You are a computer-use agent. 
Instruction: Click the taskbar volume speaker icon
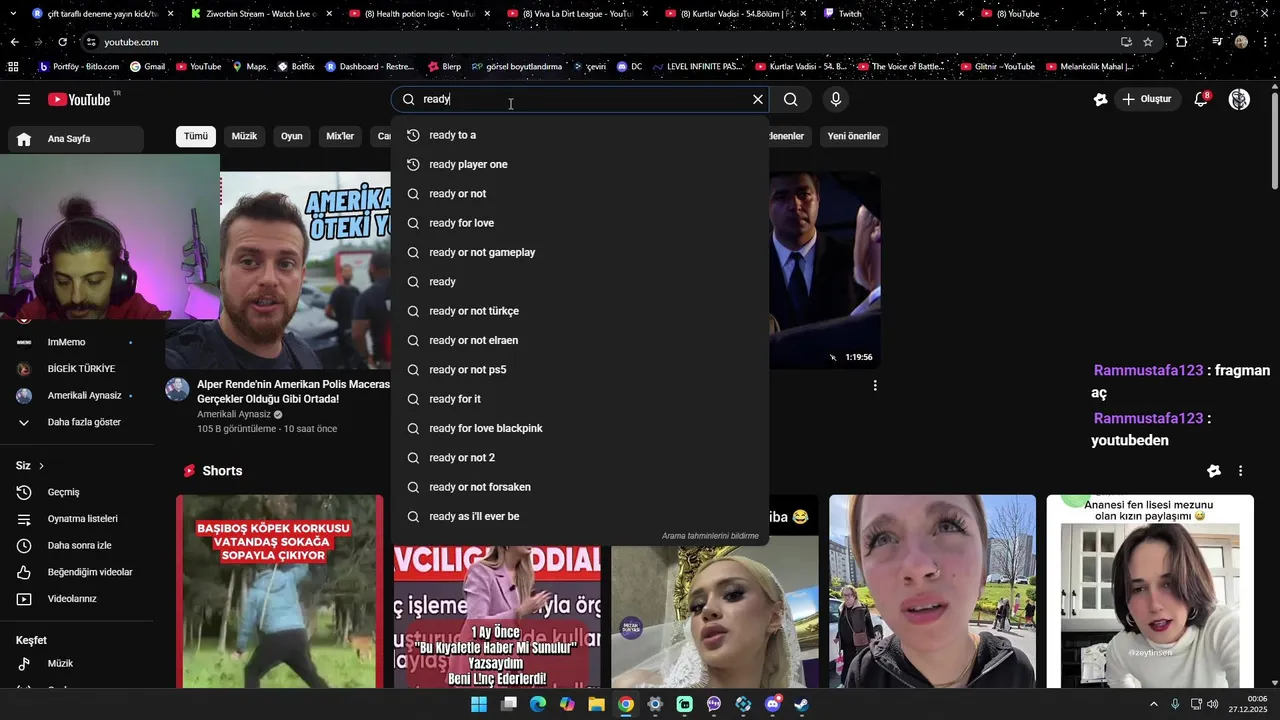[1212, 704]
